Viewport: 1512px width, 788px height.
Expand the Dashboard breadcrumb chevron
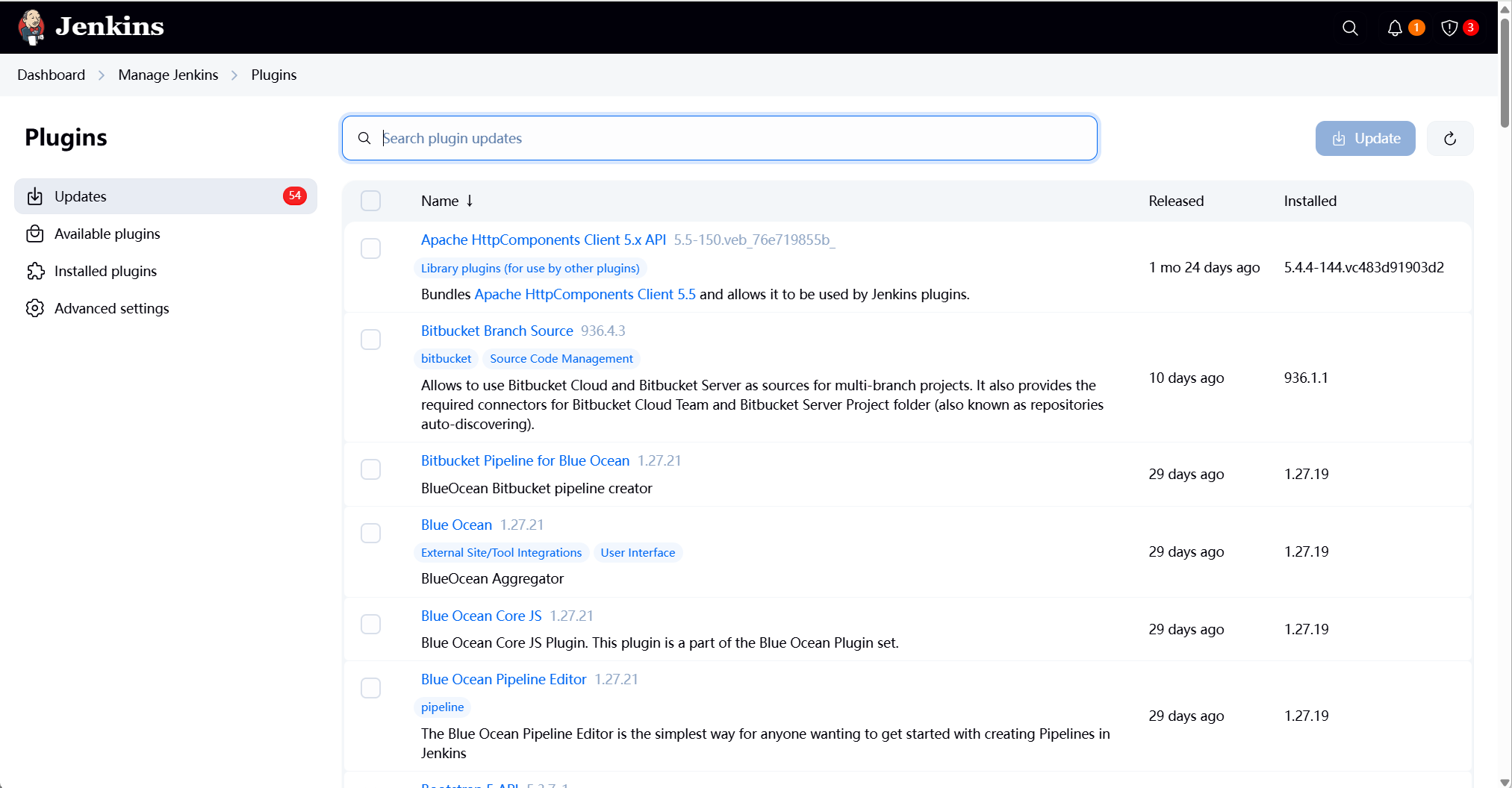[x=102, y=75]
